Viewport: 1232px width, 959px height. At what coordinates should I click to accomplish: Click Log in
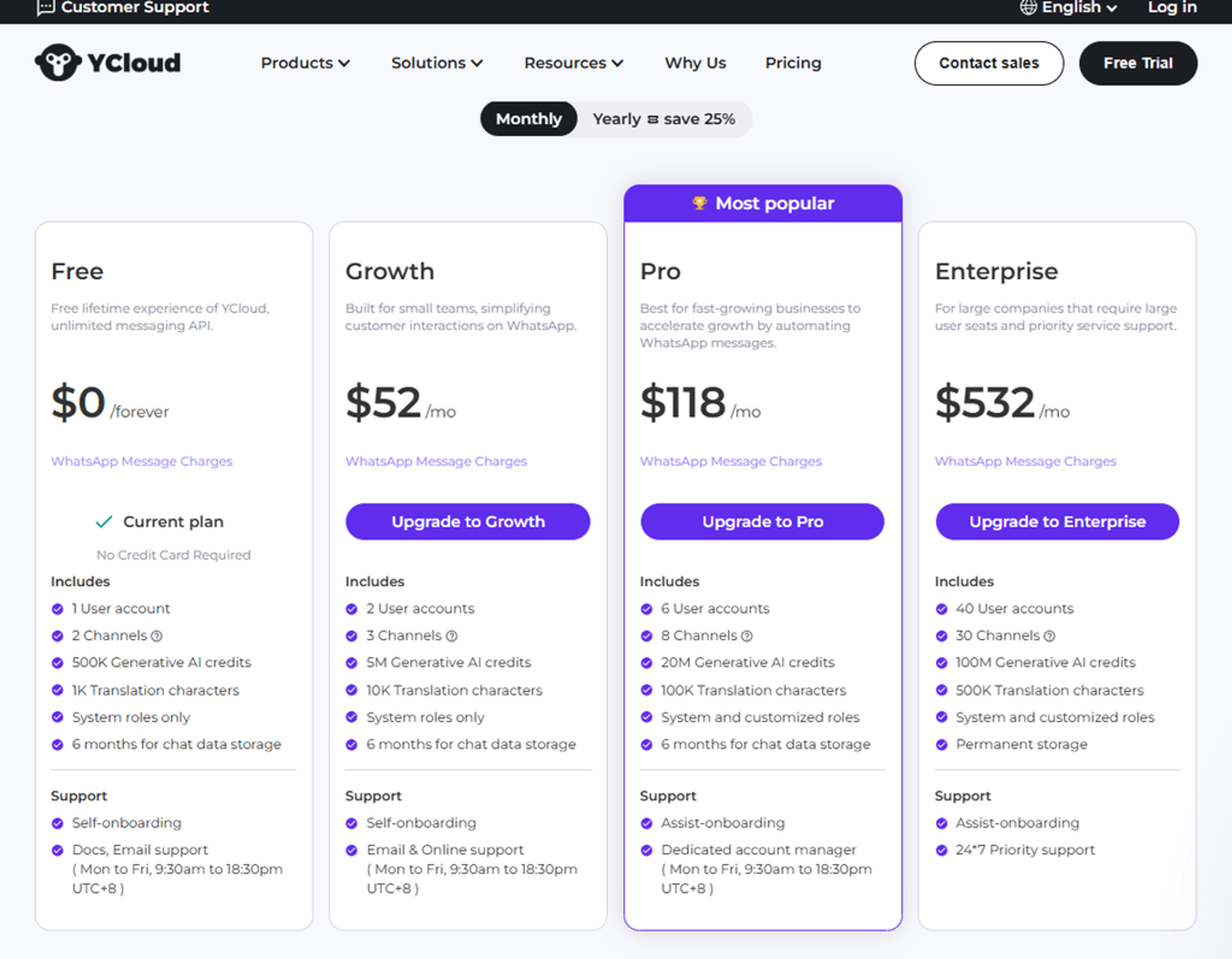click(x=1173, y=7)
